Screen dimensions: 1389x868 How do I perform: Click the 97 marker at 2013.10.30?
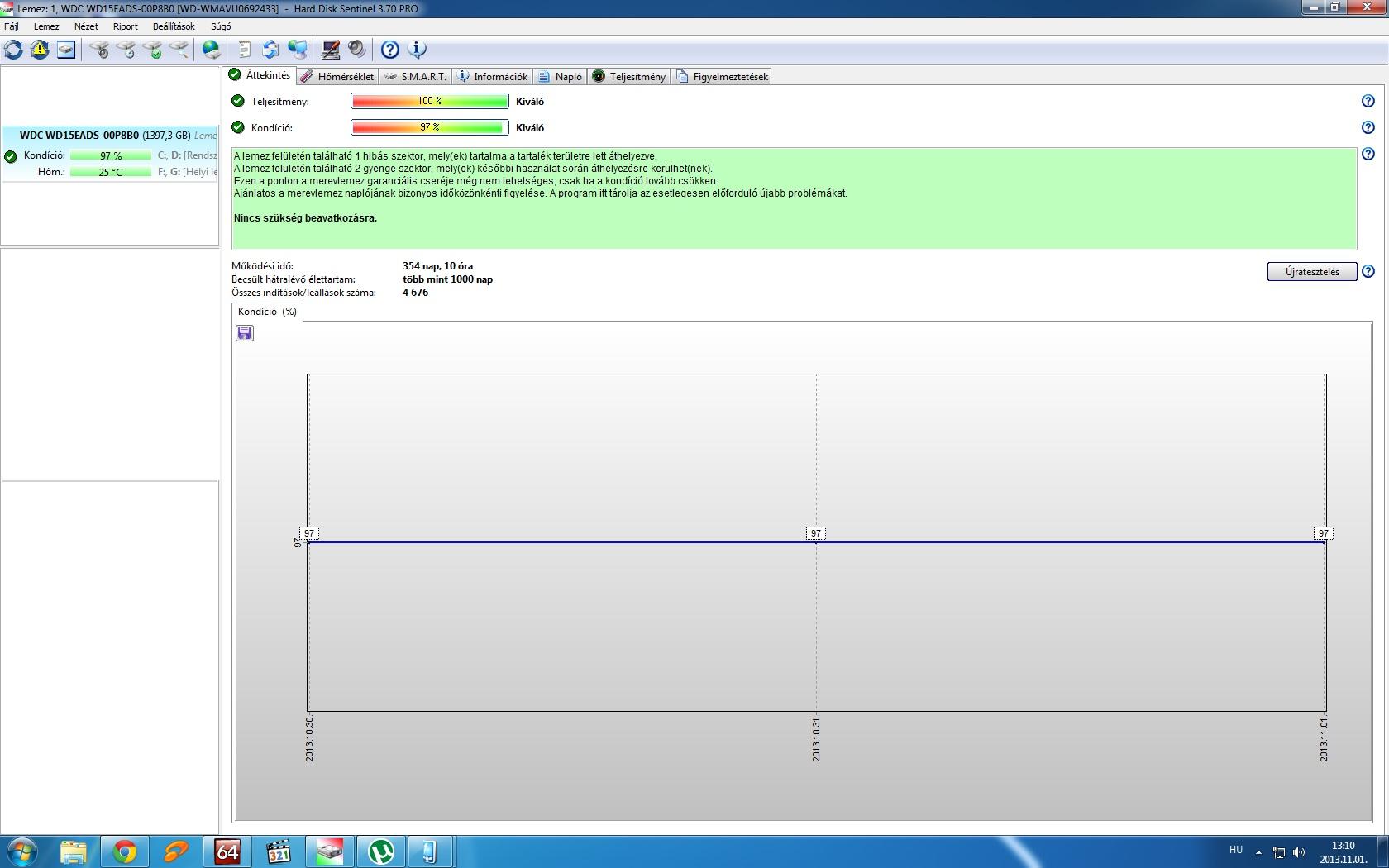click(x=308, y=533)
